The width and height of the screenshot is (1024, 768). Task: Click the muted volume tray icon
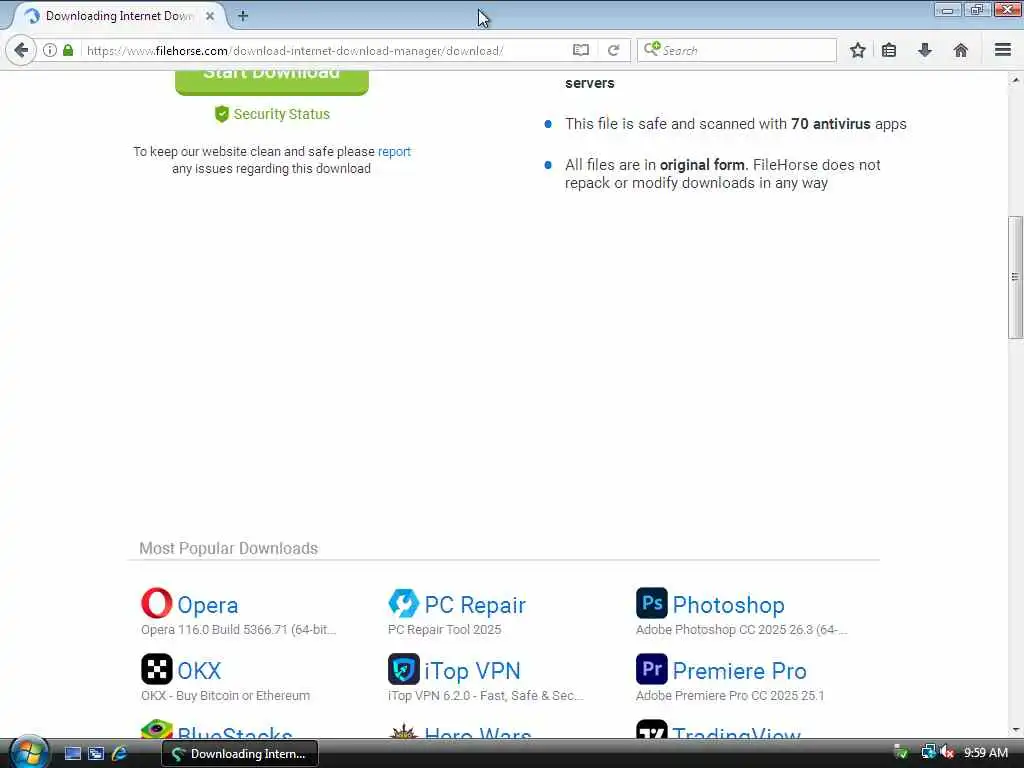pyautogui.click(x=947, y=752)
